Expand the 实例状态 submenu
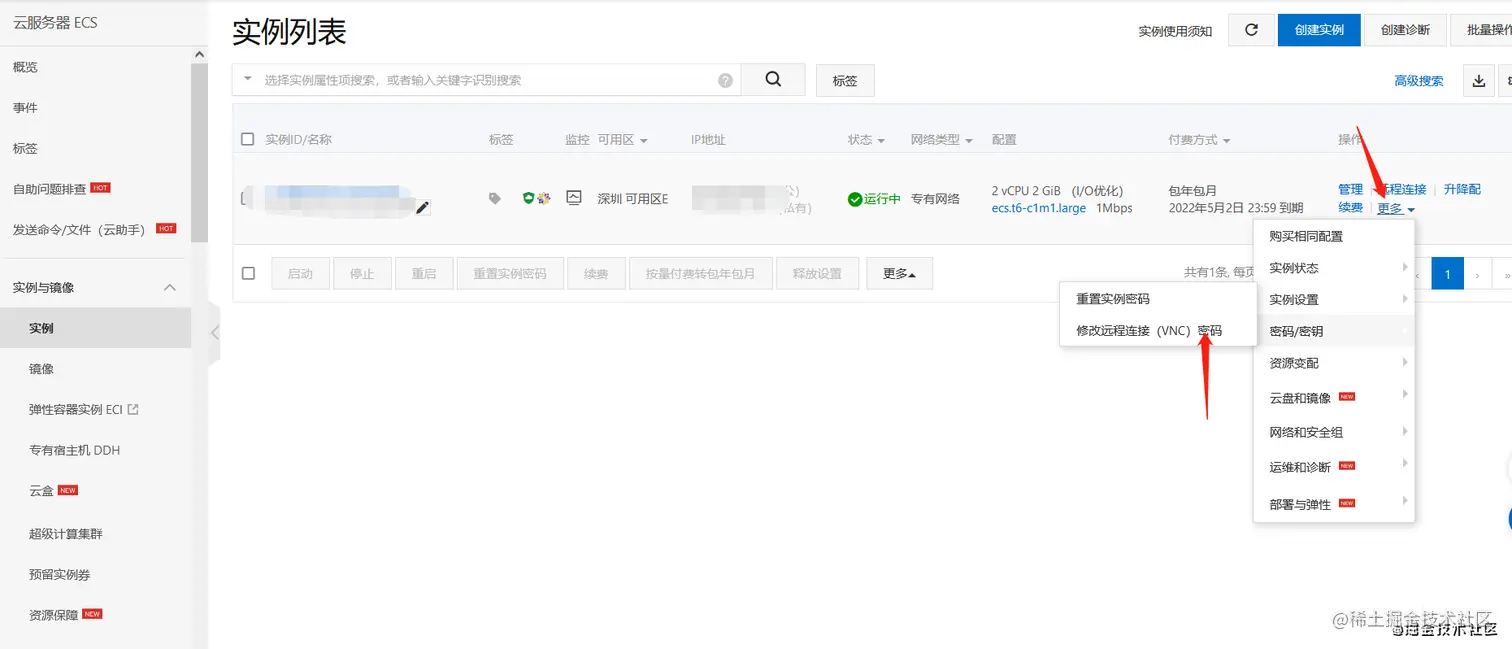The height and width of the screenshot is (649, 1512). 1334,268
